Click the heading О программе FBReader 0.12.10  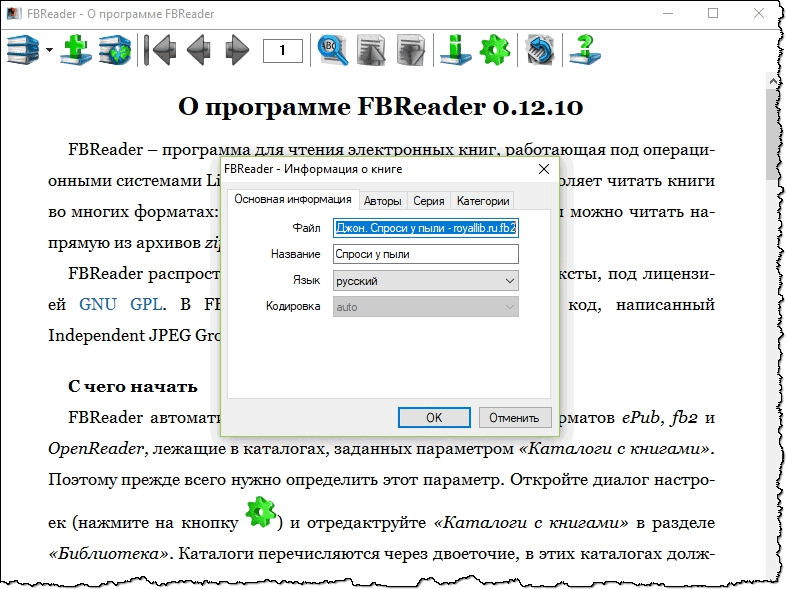pyautogui.click(x=380, y=107)
